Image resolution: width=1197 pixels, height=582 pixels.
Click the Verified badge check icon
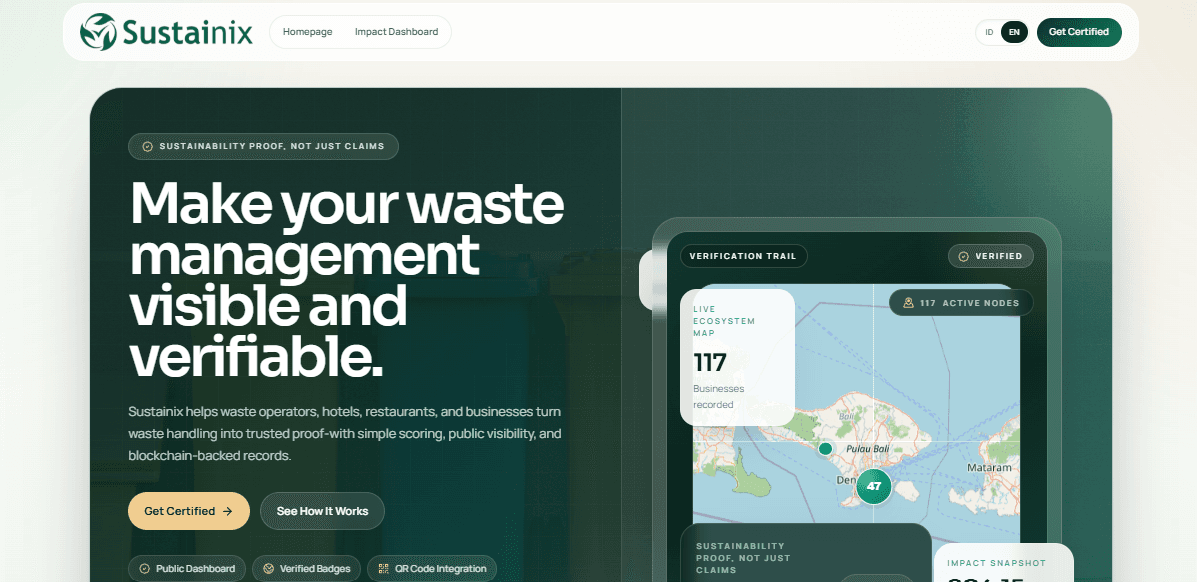click(x=963, y=257)
